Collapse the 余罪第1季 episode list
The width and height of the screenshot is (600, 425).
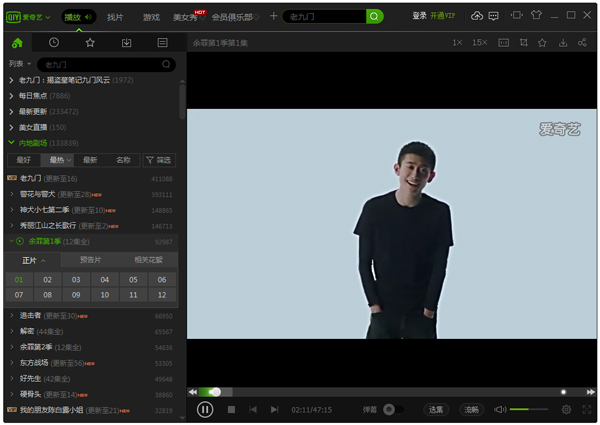tap(12, 241)
